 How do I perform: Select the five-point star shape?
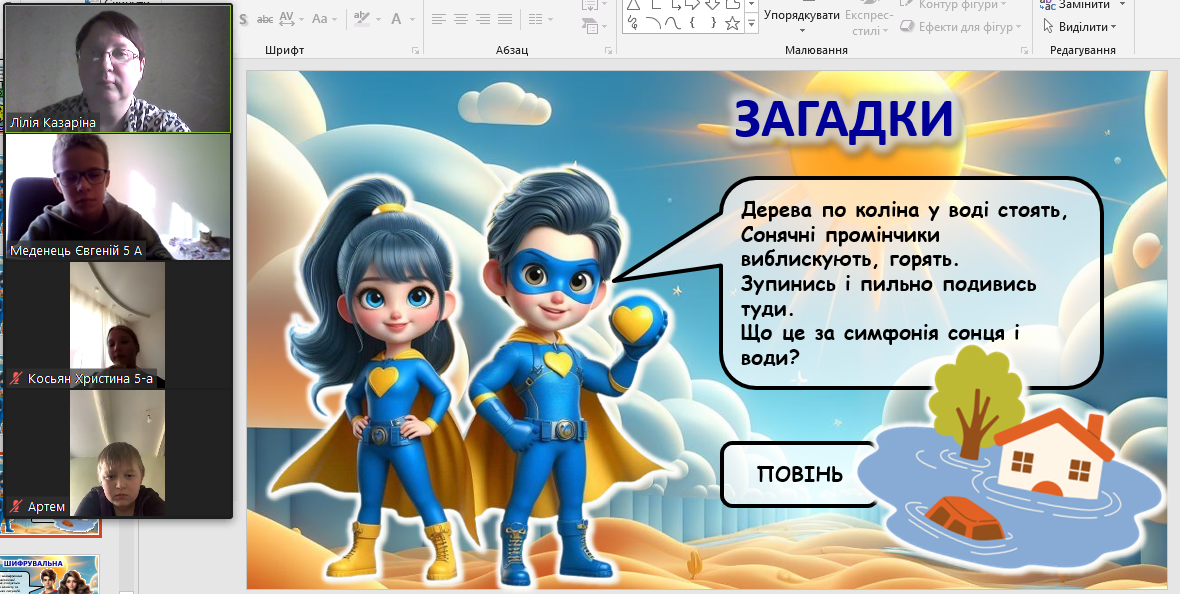coord(732,23)
